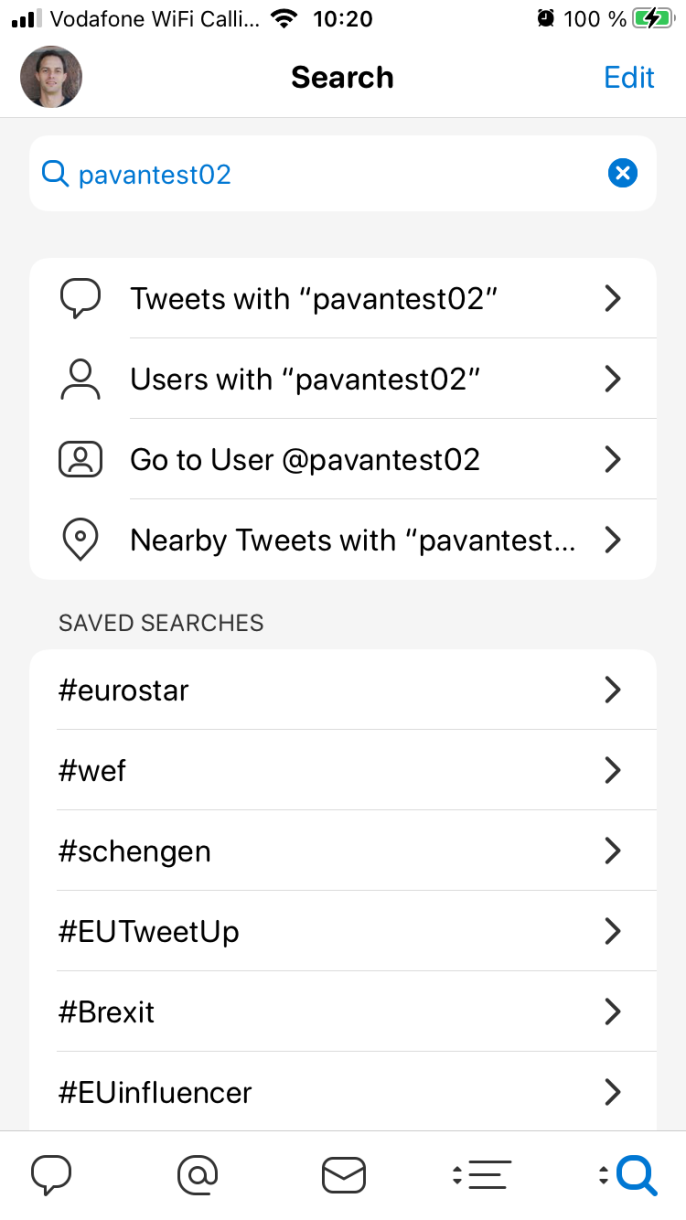Focus the pavantest02 search field
686x1220 pixels.
click(343, 174)
